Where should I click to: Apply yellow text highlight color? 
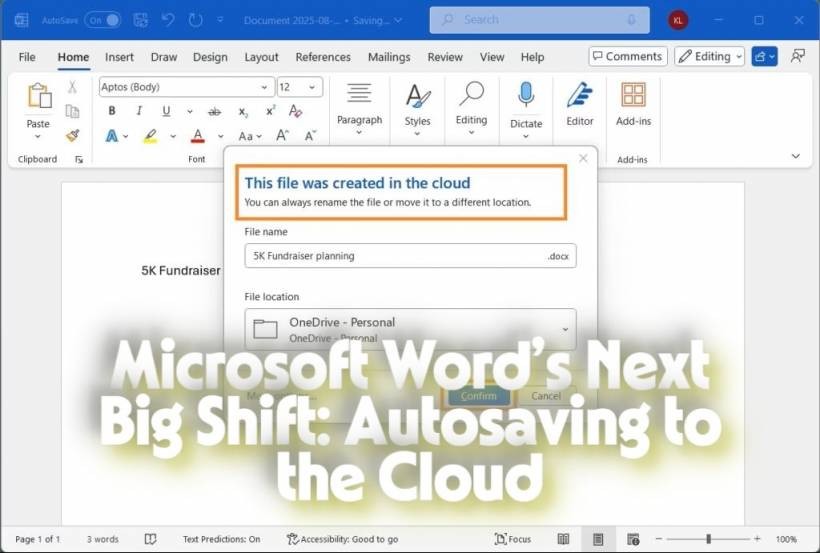tap(151, 136)
